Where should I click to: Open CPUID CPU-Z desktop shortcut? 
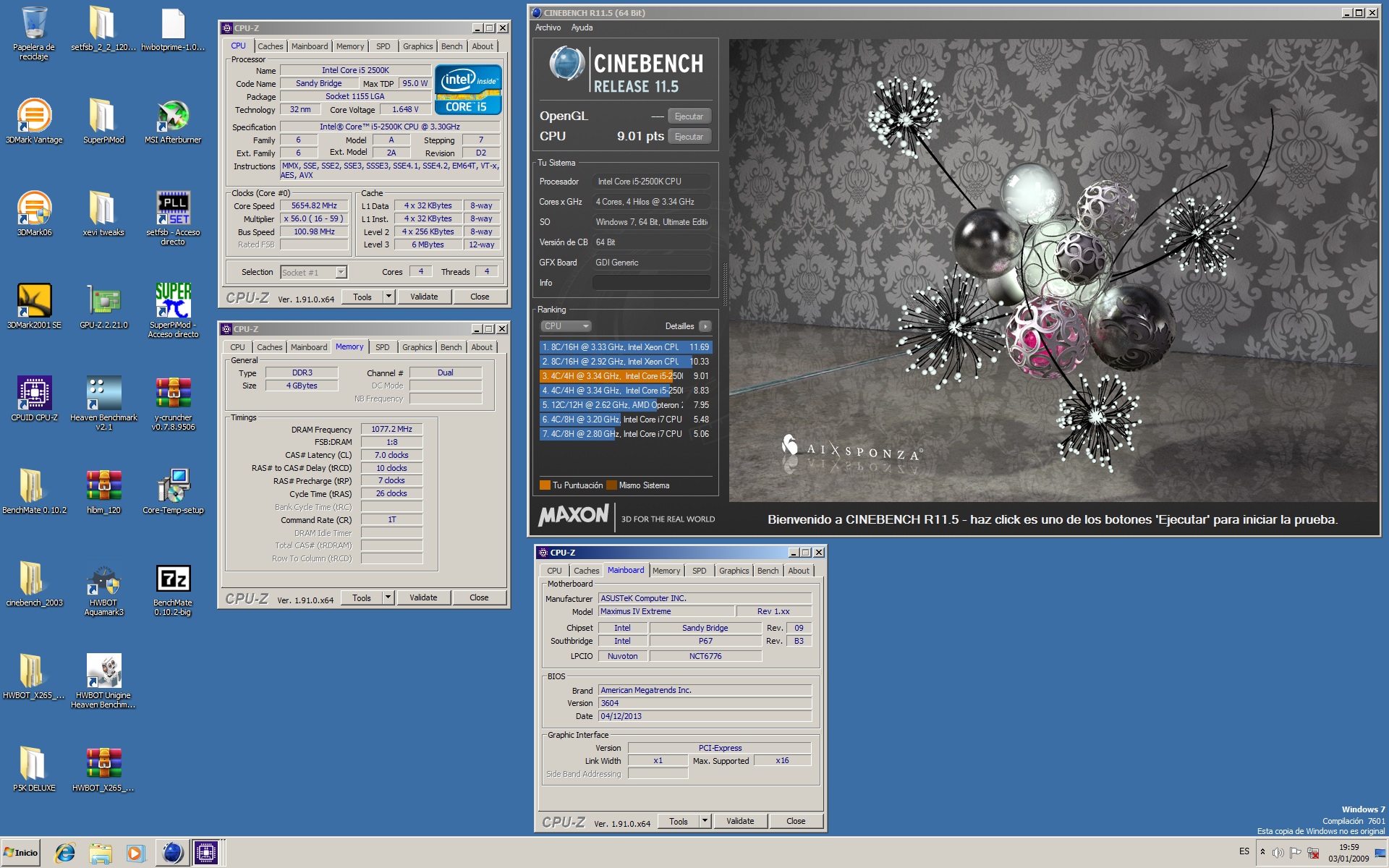tap(34, 399)
